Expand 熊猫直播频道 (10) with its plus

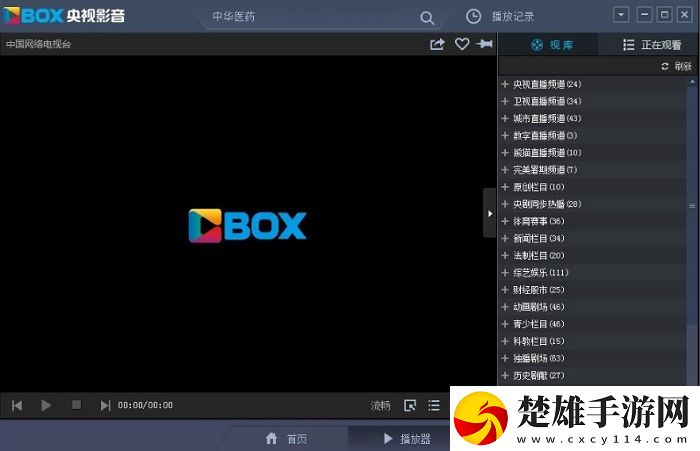(x=505, y=153)
